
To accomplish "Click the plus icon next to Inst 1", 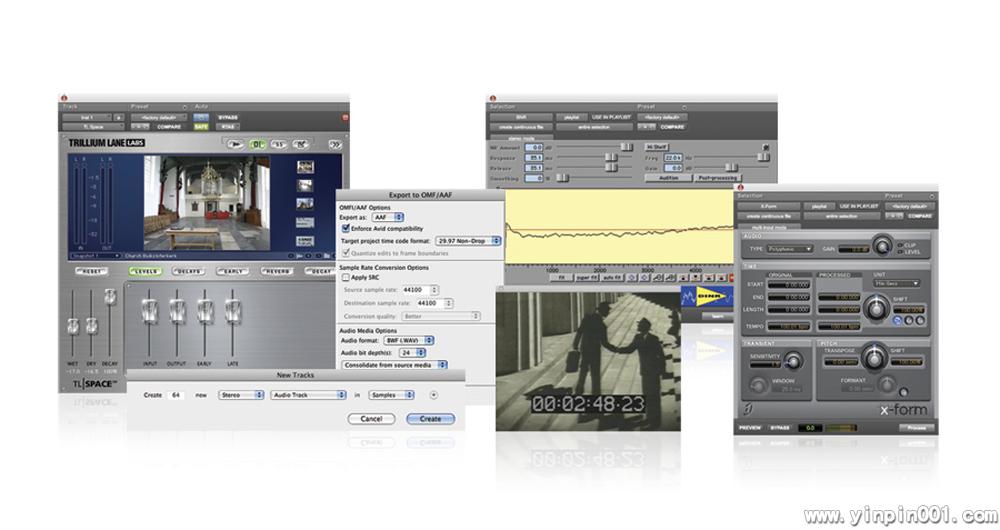I will (x=118, y=117).
